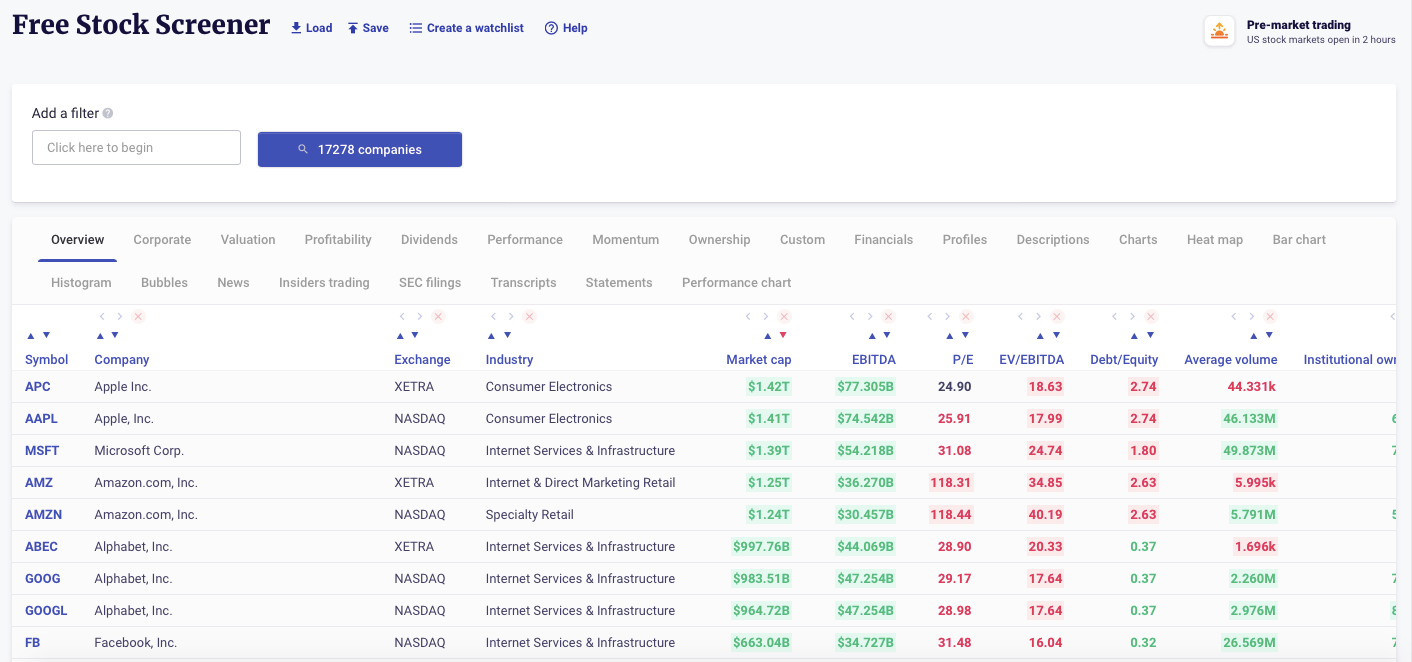Sort Average volume descending with down arrow

tap(1269, 335)
